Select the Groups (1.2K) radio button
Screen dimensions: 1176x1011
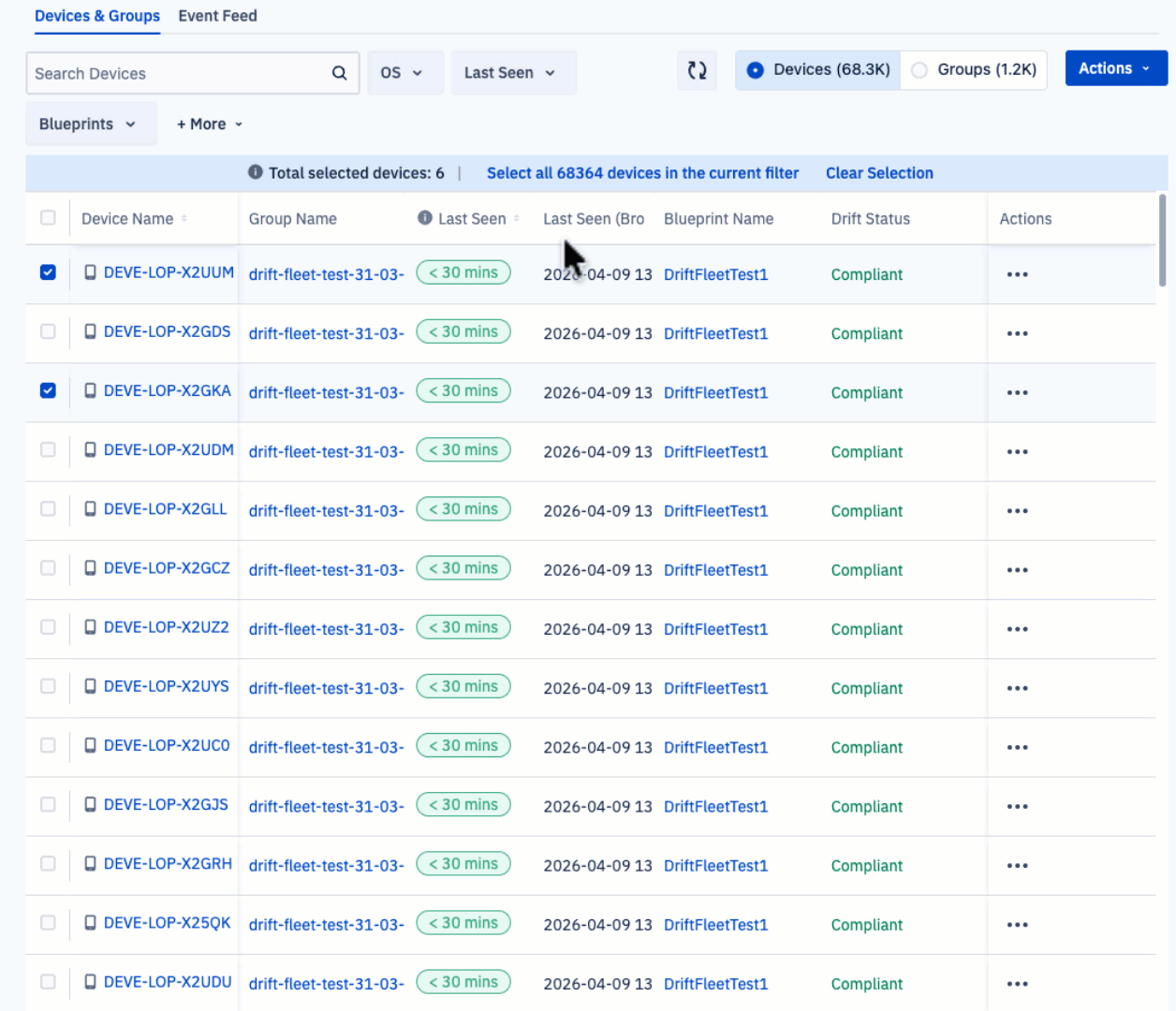point(920,69)
